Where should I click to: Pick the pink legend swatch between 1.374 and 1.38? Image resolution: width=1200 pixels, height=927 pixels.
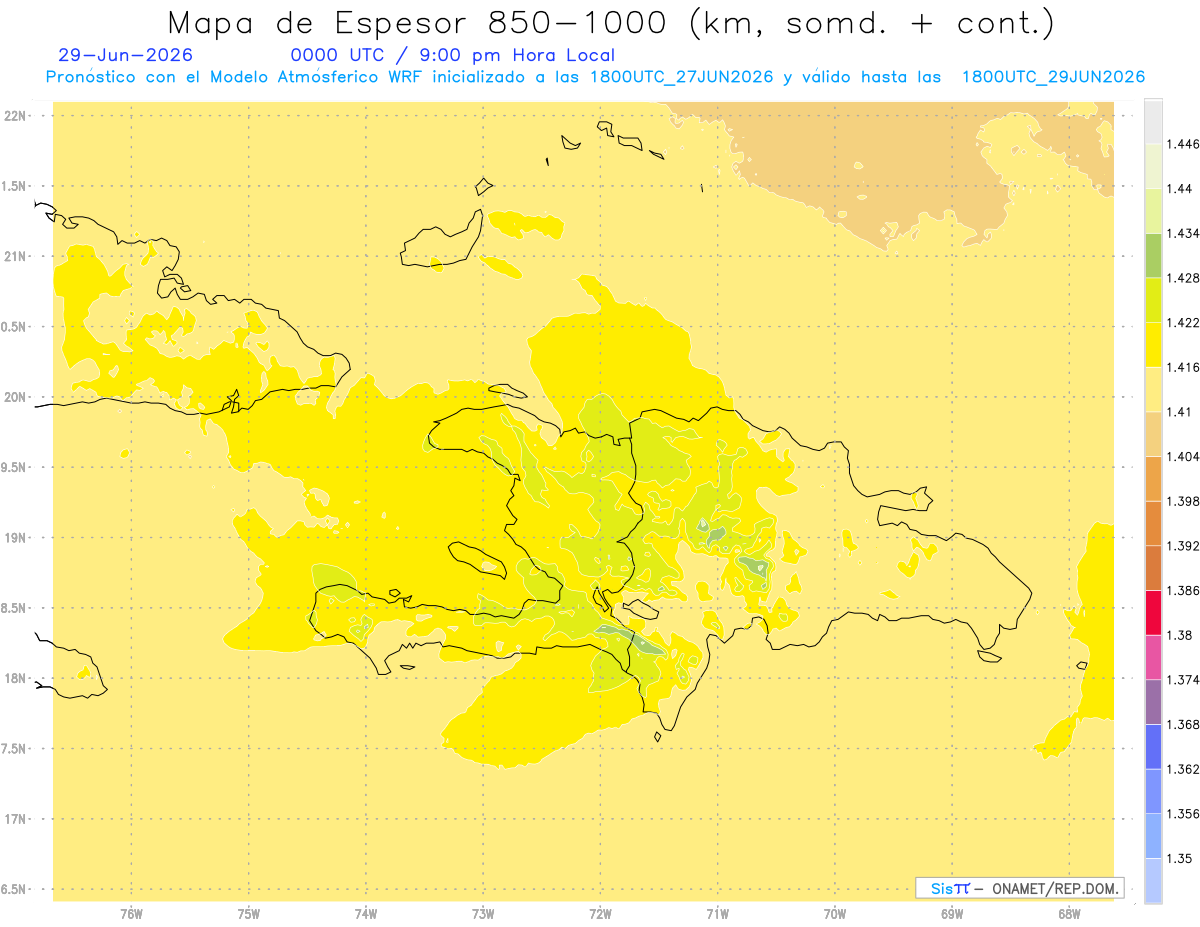(x=1153, y=657)
